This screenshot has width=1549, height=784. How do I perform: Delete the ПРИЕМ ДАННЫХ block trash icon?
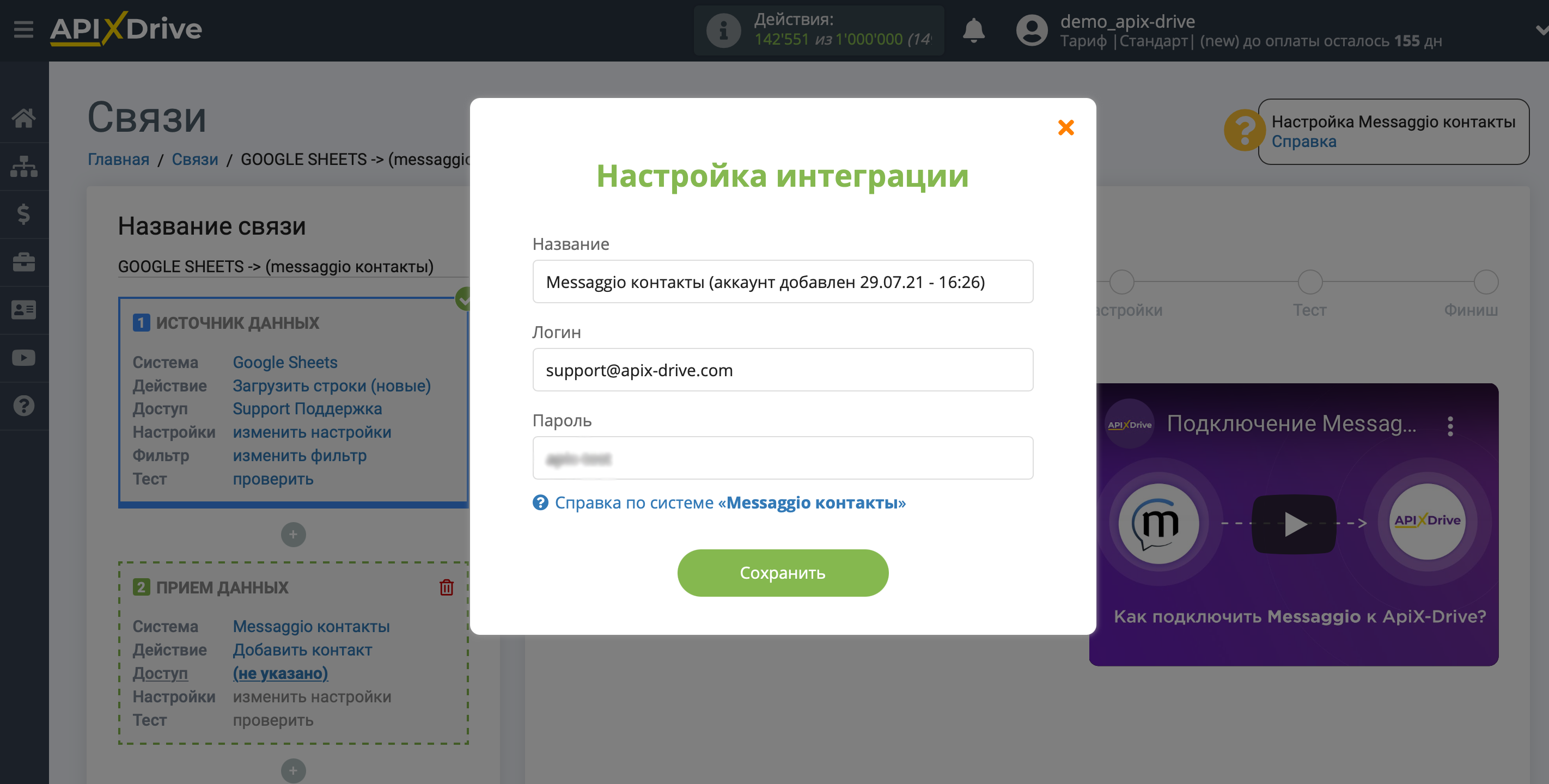pyautogui.click(x=446, y=587)
